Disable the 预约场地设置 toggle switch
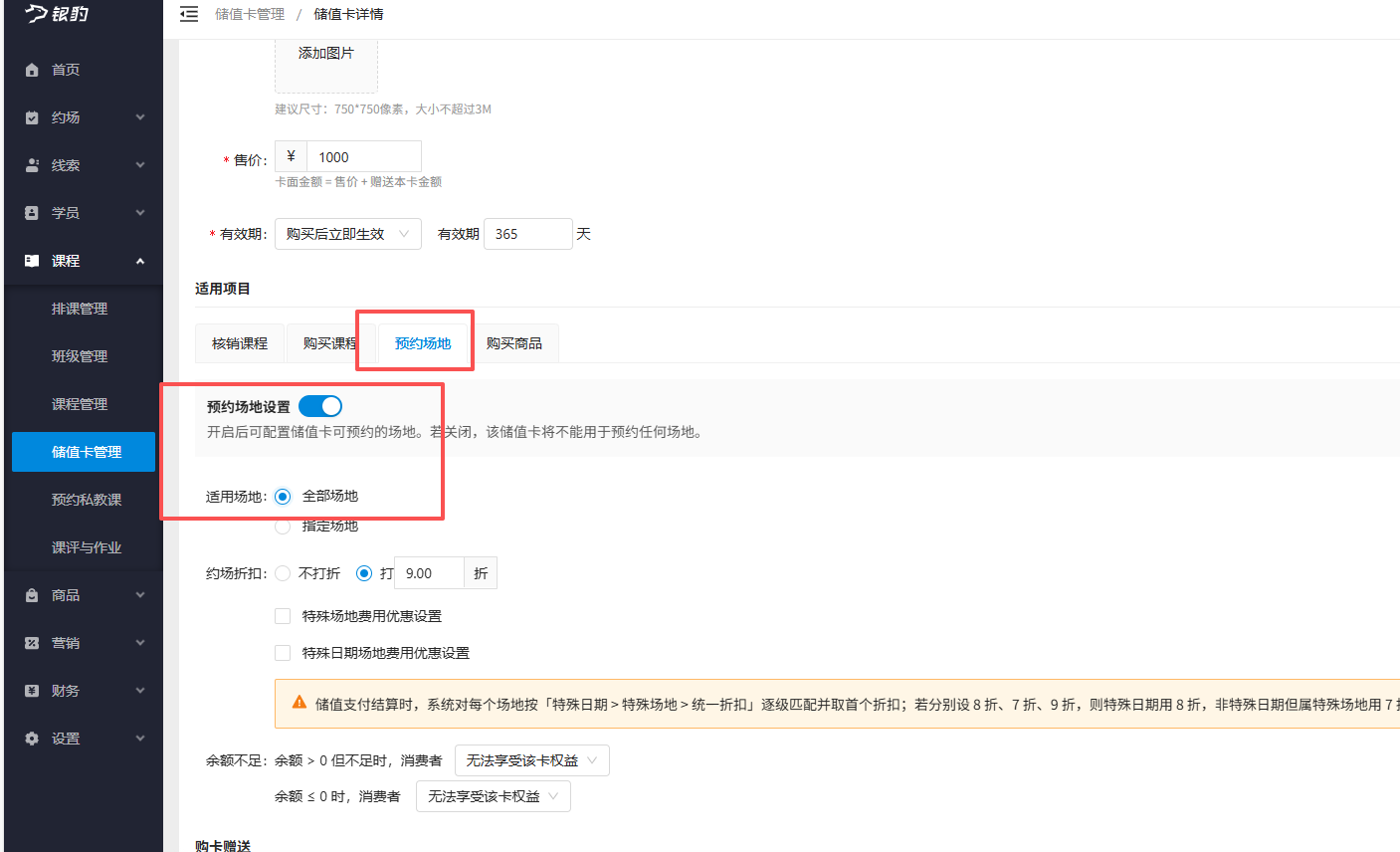1400x852 pixels. (x=319, y=406)
